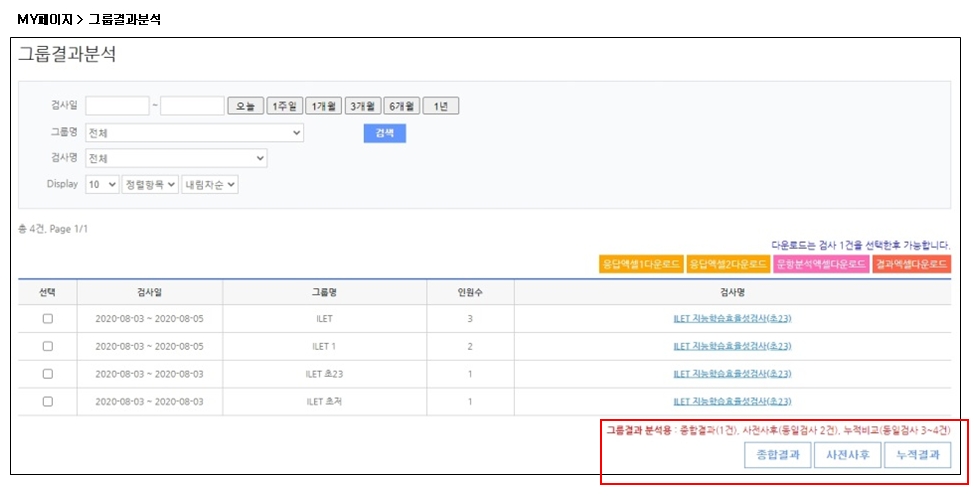Select the ILET 1 row checkbox

tap(47, 346)
